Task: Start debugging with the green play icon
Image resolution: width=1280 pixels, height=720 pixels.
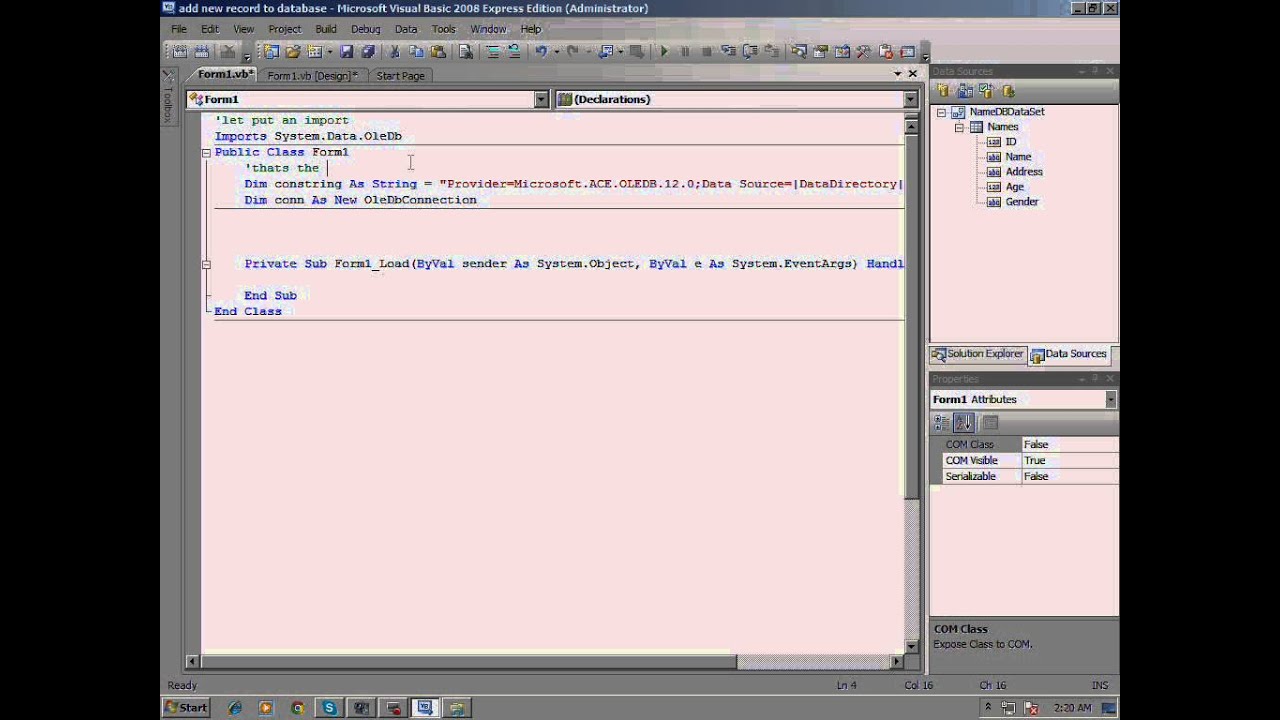Action: click(x=665, y=51)
